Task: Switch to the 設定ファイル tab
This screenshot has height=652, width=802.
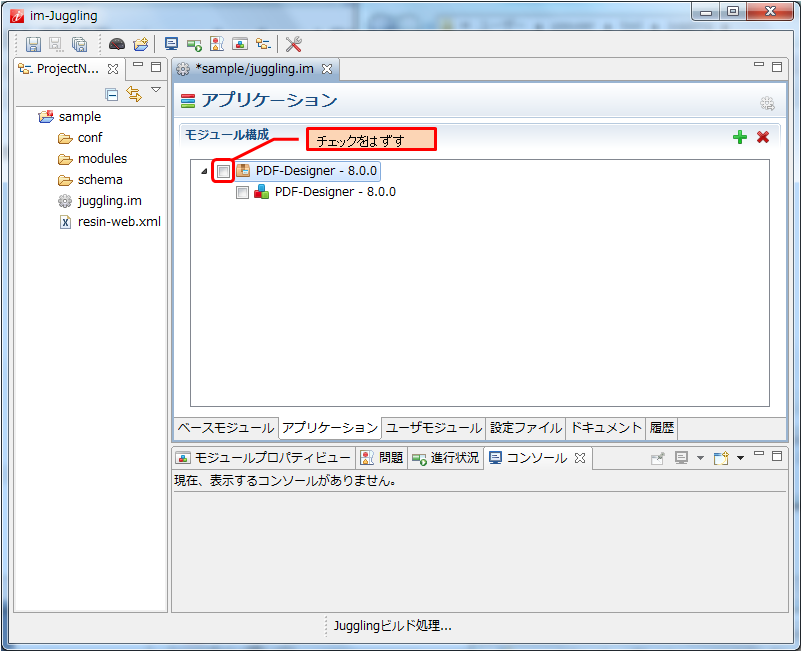Action: pyautogui.click(x=526, y=428)
